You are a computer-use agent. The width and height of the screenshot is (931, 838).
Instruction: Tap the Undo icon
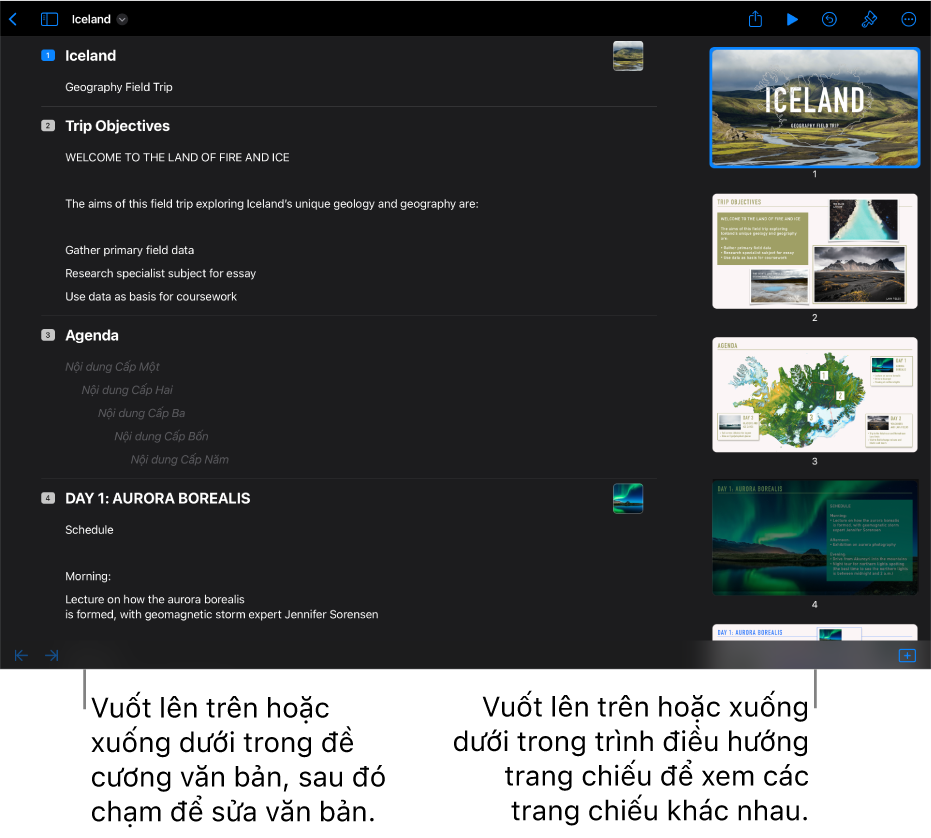point(829,20)
